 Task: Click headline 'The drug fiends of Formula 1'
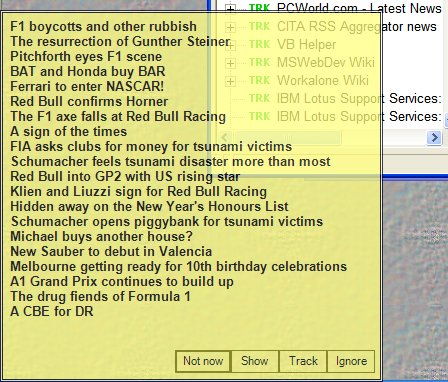pyautogui.click(x=100, y=296)
